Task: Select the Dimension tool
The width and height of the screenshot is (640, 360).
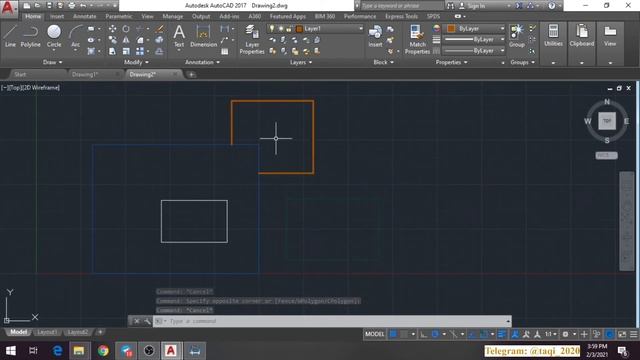Action: pyautogui.click(x=203, y=36)
